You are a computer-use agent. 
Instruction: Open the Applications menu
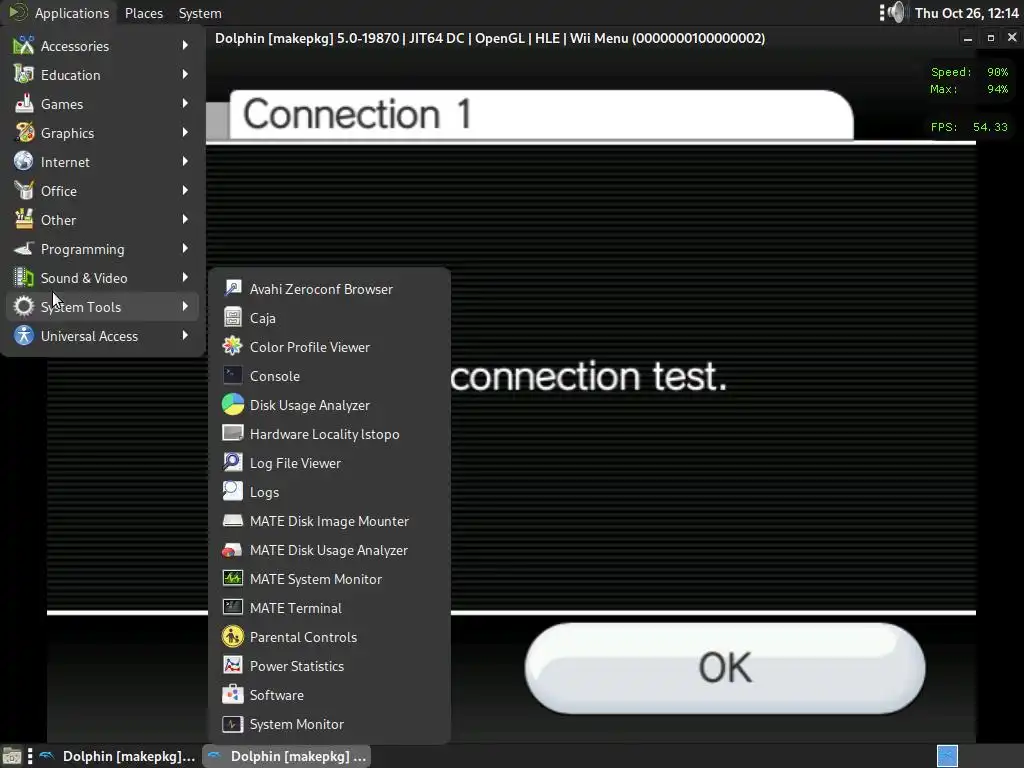tap(59, 13)
